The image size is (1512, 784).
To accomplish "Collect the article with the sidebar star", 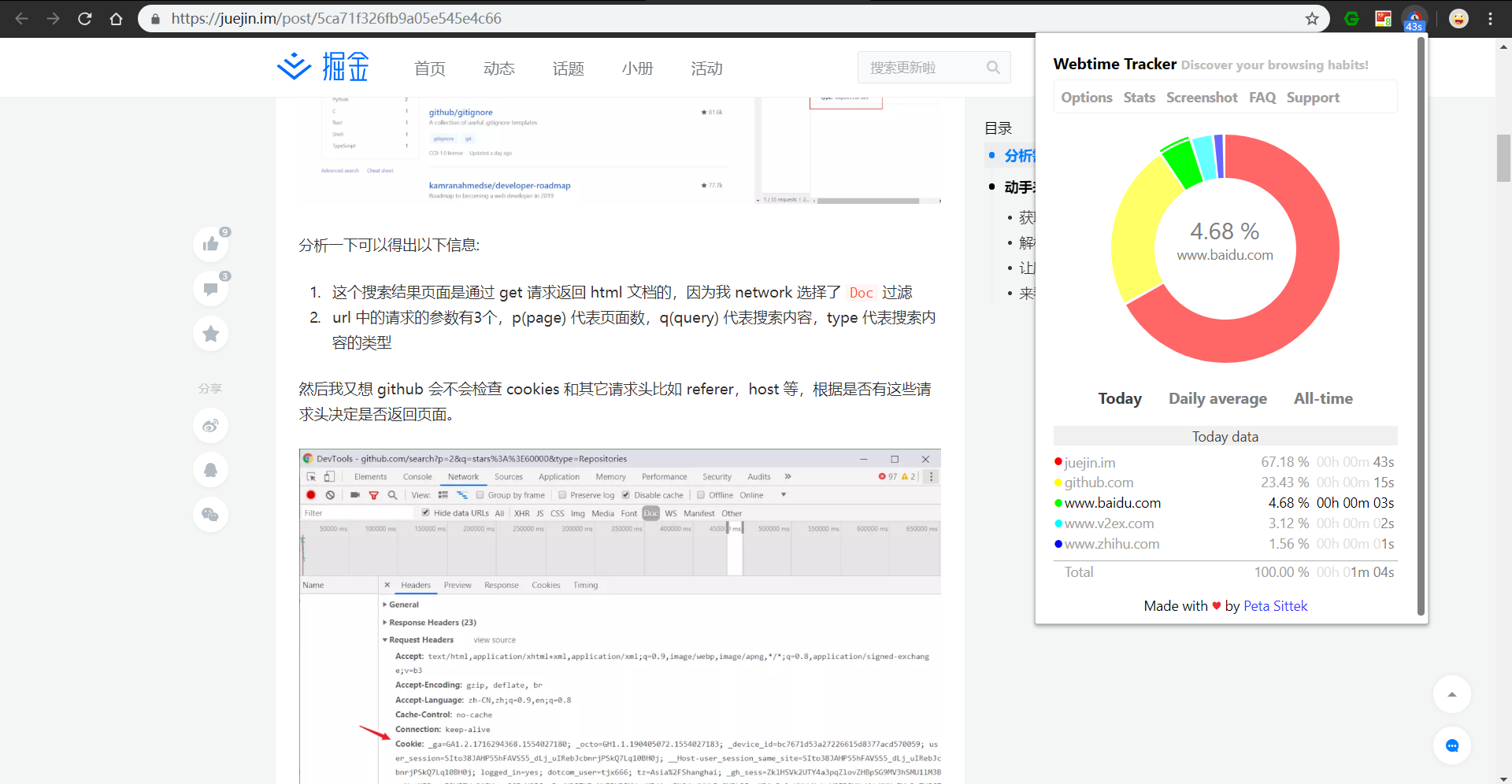I will (x=211, y=334).
